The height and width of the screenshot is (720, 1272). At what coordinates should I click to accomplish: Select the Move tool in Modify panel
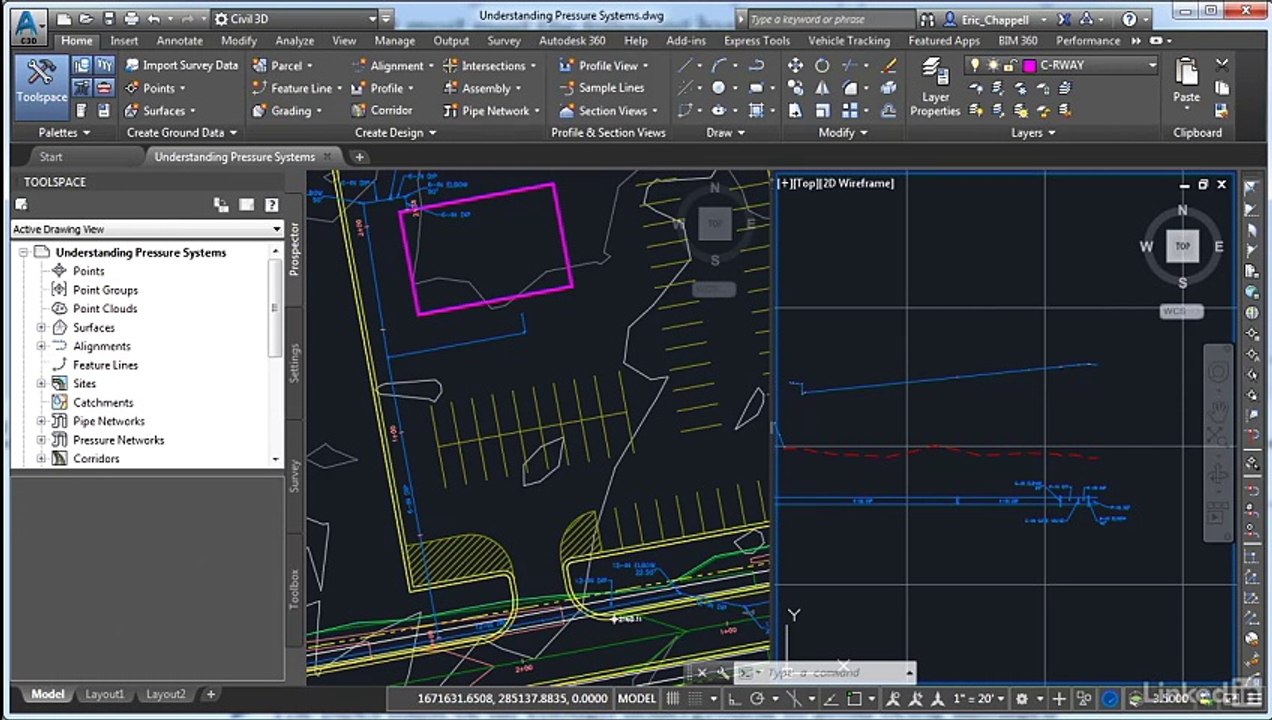pos(795,65)
